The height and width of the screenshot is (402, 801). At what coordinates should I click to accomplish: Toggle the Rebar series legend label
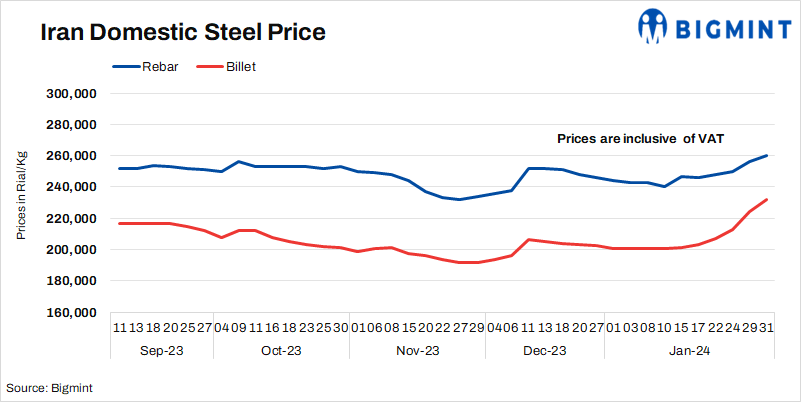click(160, 68)
